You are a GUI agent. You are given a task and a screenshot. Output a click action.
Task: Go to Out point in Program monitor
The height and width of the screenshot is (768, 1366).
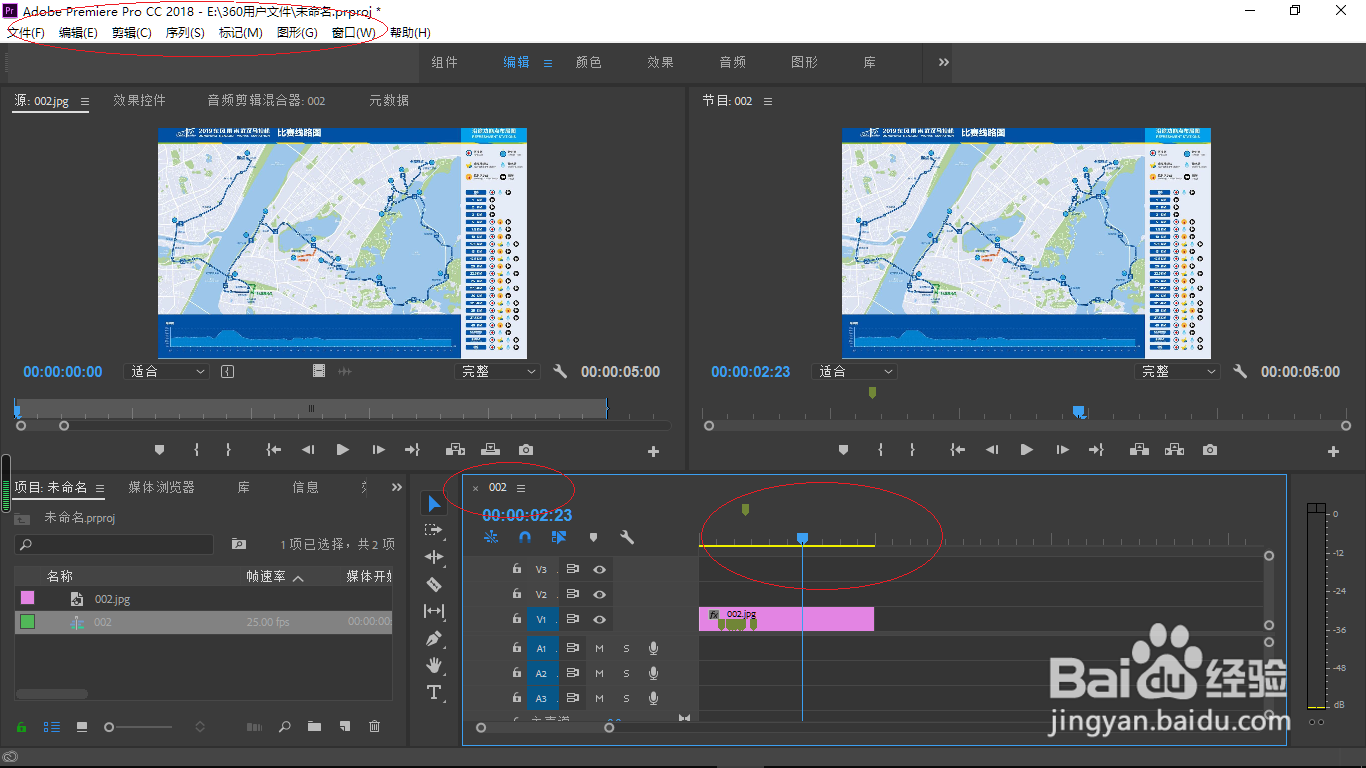click(1097, 450)
